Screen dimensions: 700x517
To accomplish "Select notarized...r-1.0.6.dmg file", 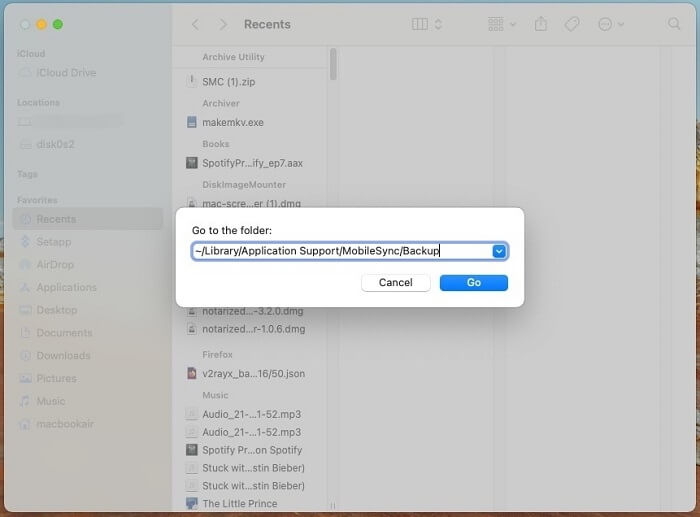I will [254, 329].
